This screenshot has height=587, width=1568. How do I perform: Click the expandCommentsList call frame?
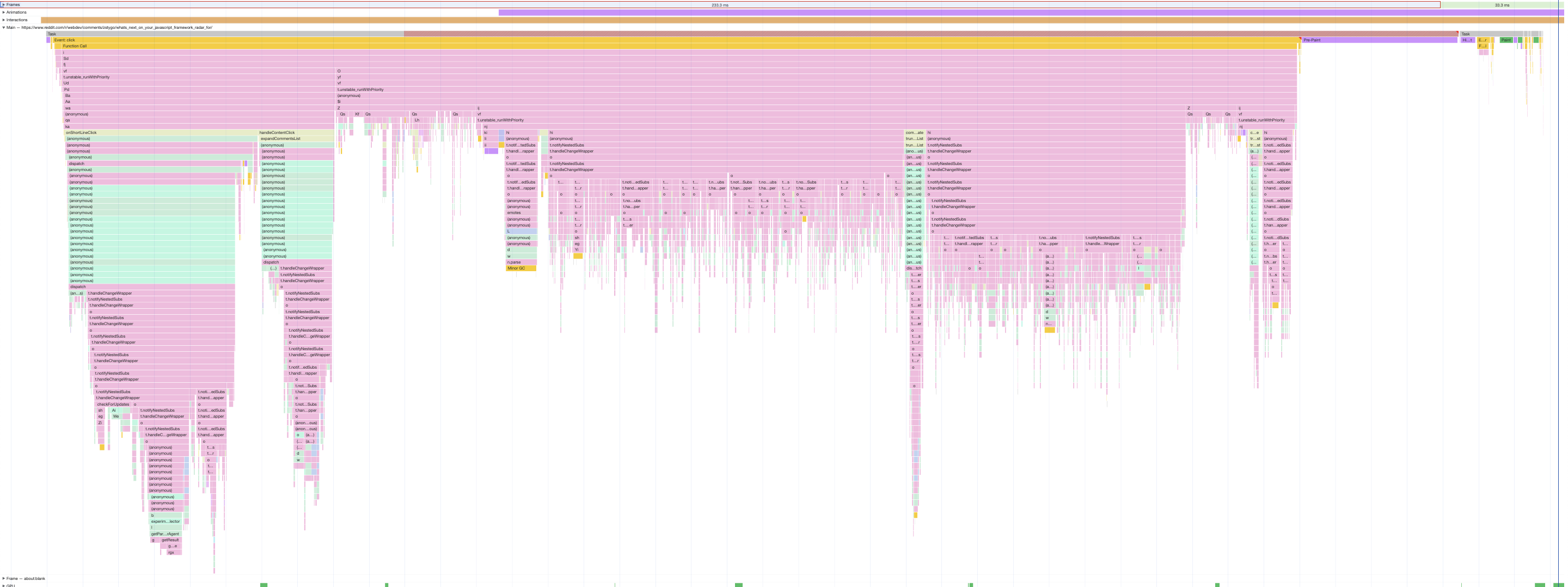tap(295, 139)
